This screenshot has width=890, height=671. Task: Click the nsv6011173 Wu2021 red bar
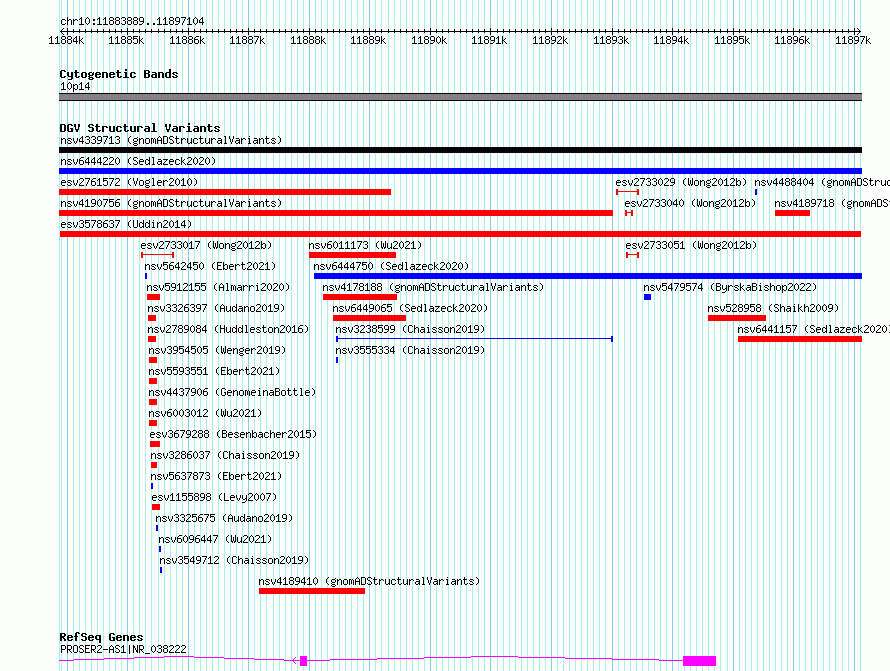click(x=352, y=255)
